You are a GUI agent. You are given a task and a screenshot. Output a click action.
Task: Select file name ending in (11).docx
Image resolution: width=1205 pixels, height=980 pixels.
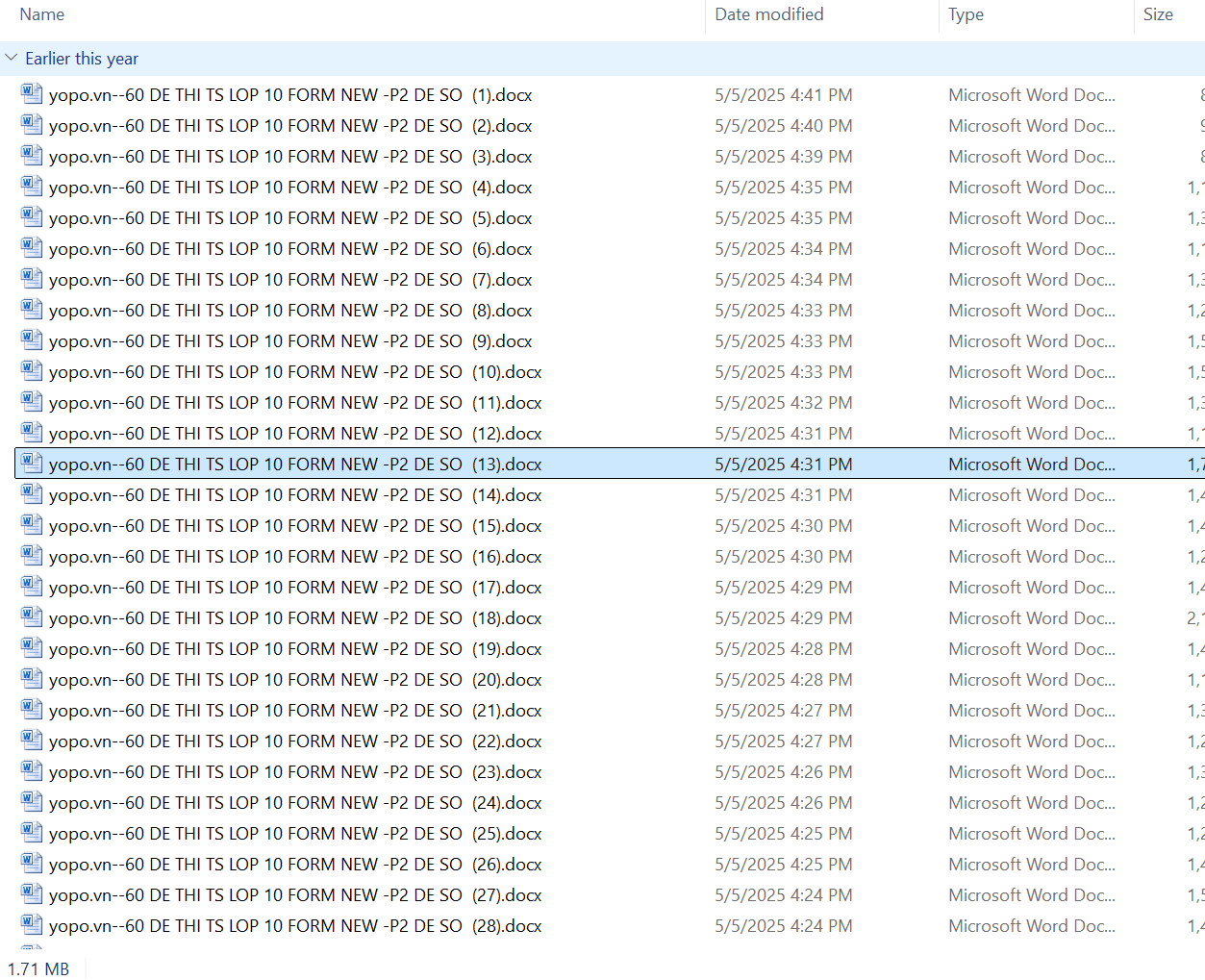(x=295, y=403)
